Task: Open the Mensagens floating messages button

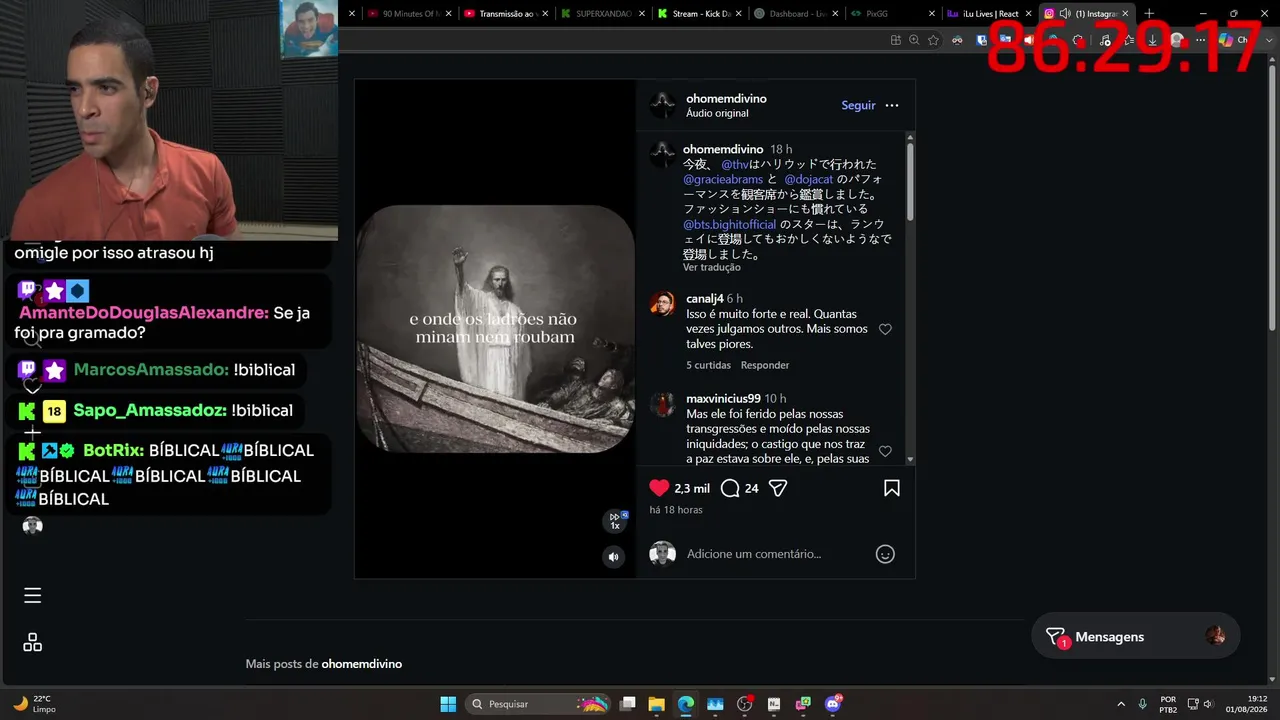Action: coord(1136,636)
